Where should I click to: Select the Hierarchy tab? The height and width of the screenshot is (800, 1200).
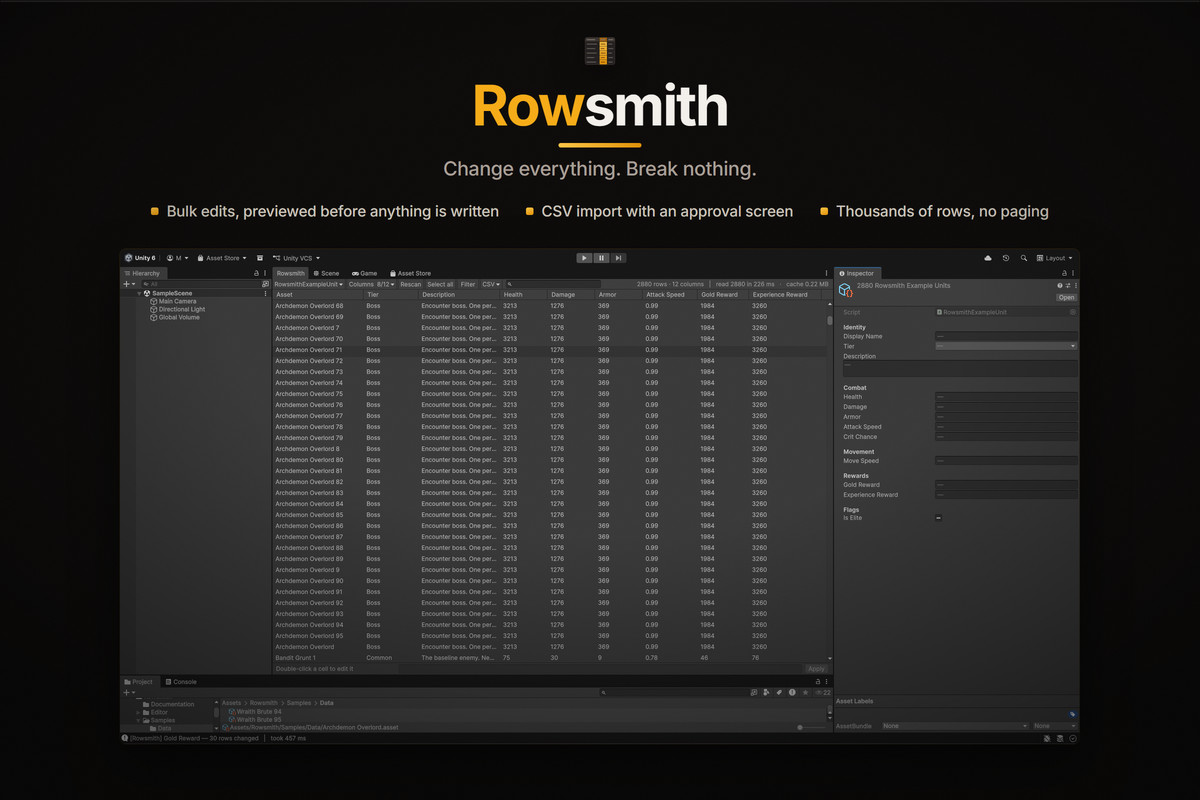pos(144,273)
